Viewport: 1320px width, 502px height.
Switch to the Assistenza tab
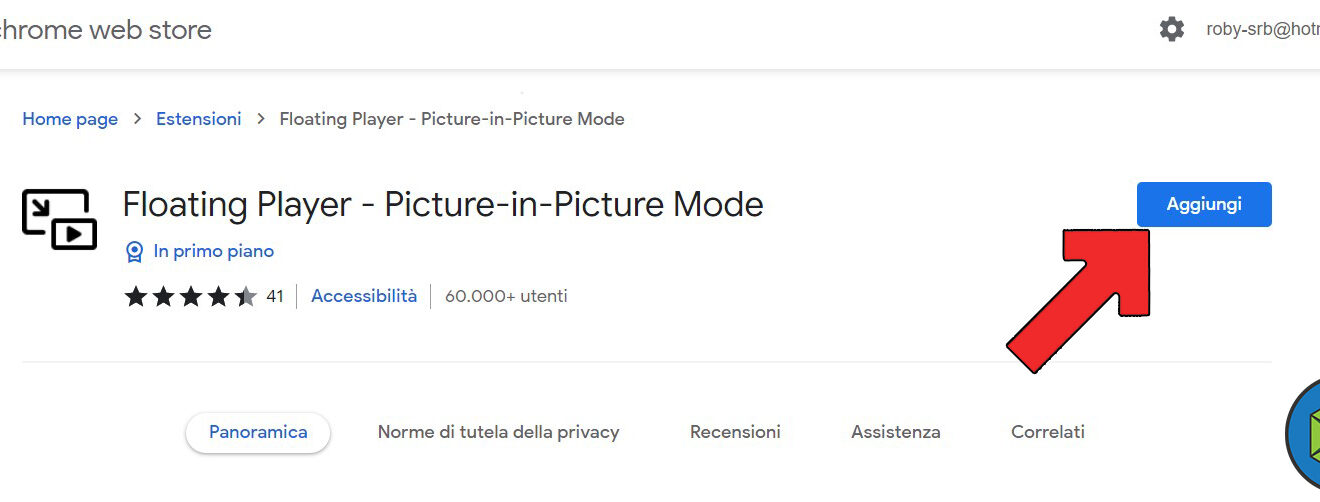tap(896, 432)
